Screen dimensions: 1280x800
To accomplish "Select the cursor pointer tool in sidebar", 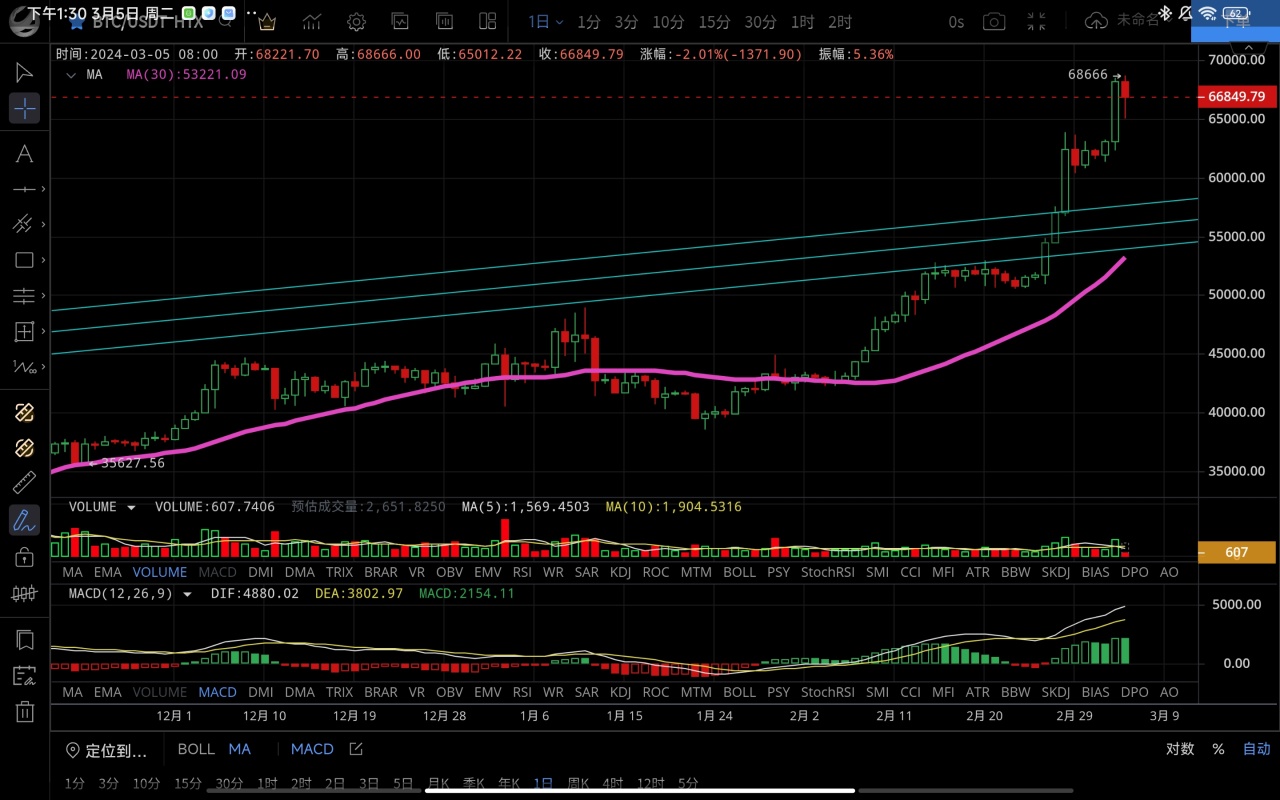I will coord(24,72).
